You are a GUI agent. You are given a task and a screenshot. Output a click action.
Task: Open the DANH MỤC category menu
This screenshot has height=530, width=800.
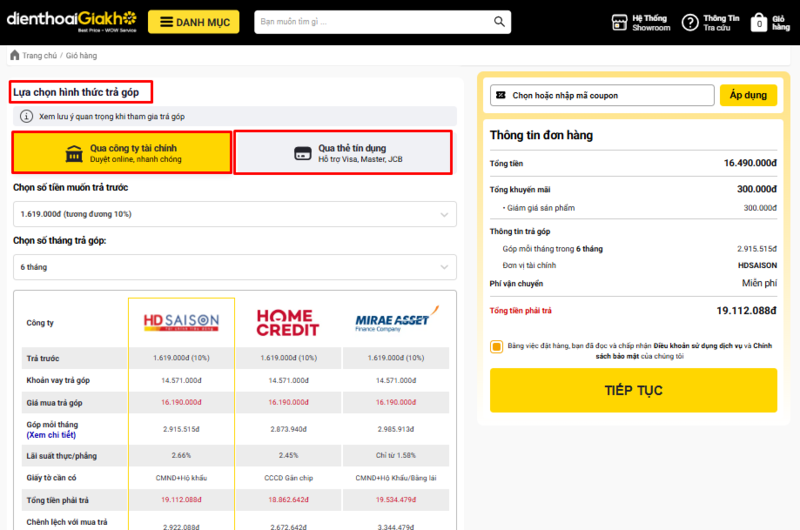tap(193, 22)
